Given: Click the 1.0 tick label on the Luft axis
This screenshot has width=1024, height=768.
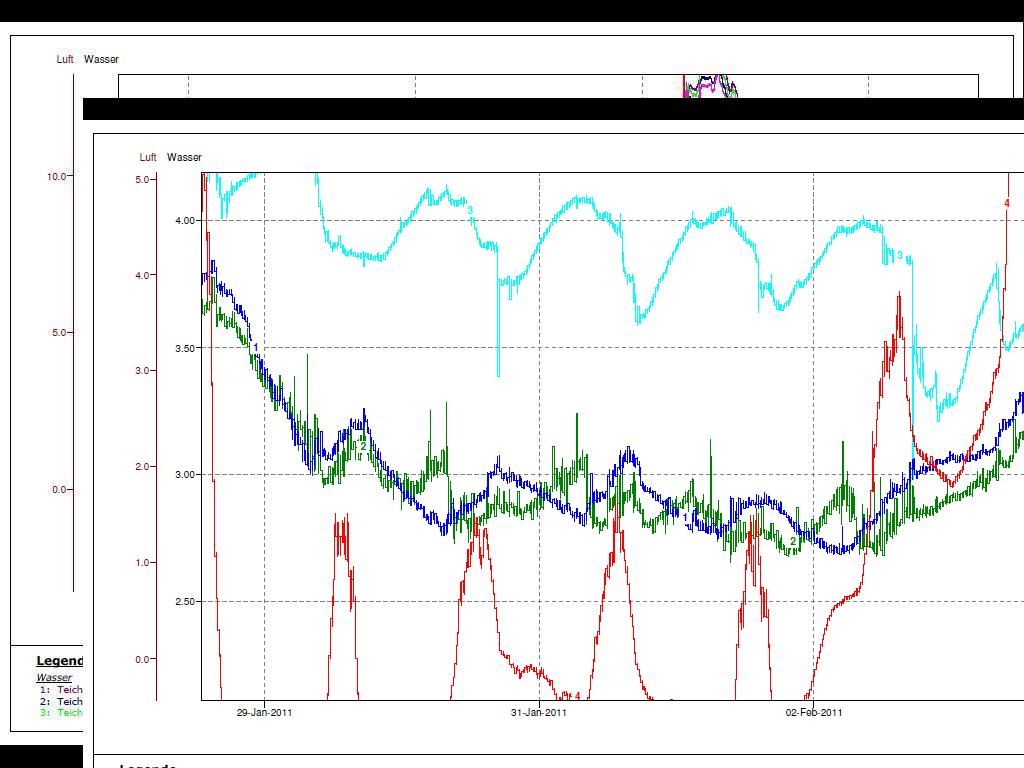Looking at the screenshot, I should point(143,563).
